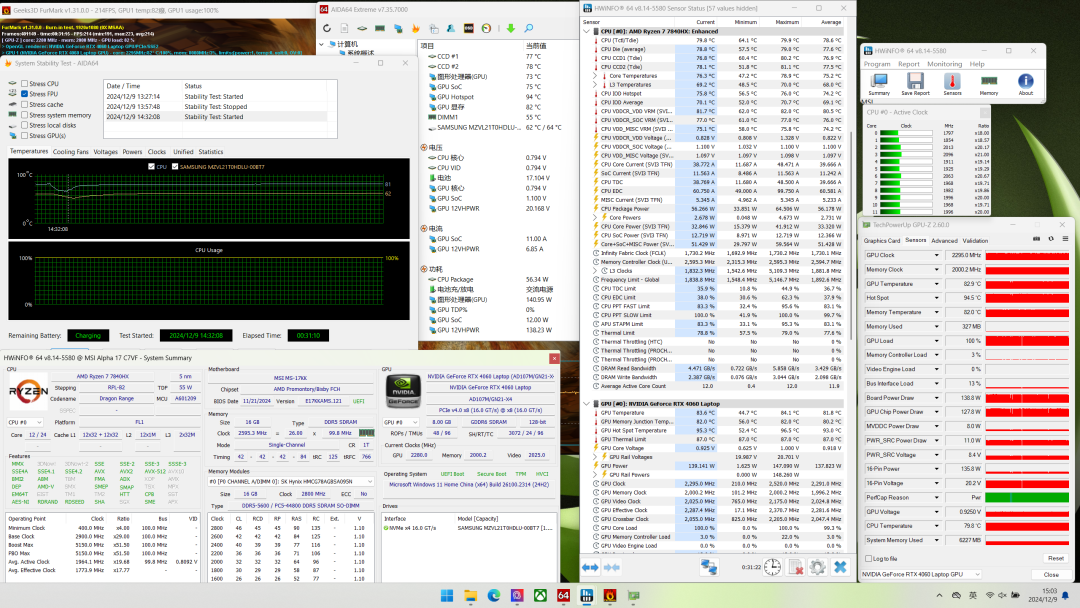Click GPU-Z screenshot camera icon
This screenshot has width=1080, height=608.
[x=1037, y=239]
